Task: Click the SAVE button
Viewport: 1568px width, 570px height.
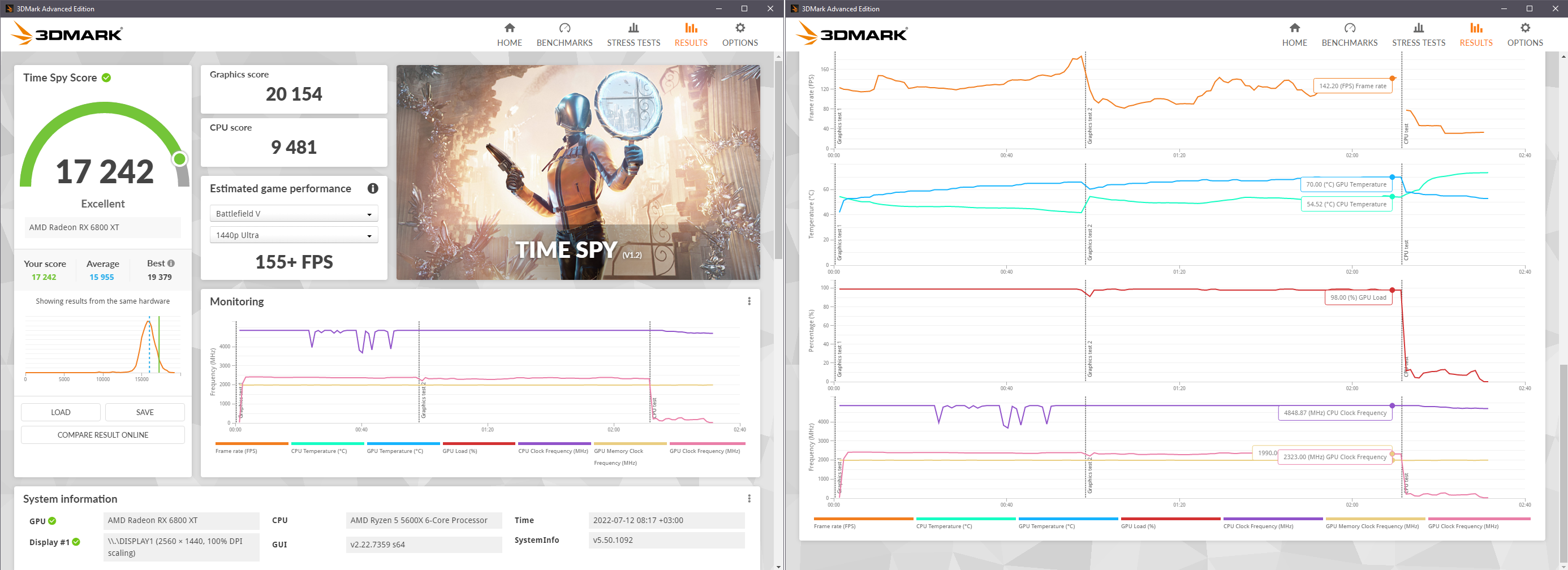Action: coord(145,412)
